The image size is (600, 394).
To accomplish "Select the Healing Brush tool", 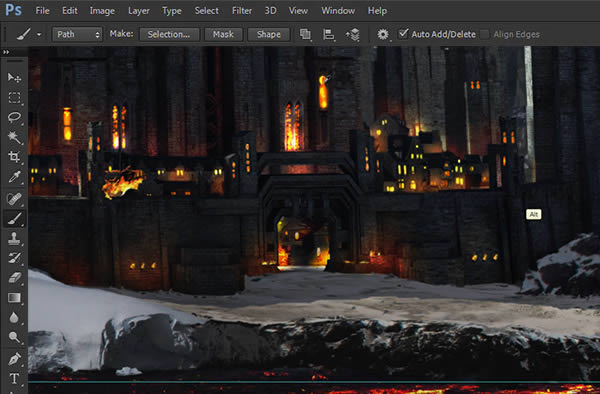I will click(x=14, y=199).
